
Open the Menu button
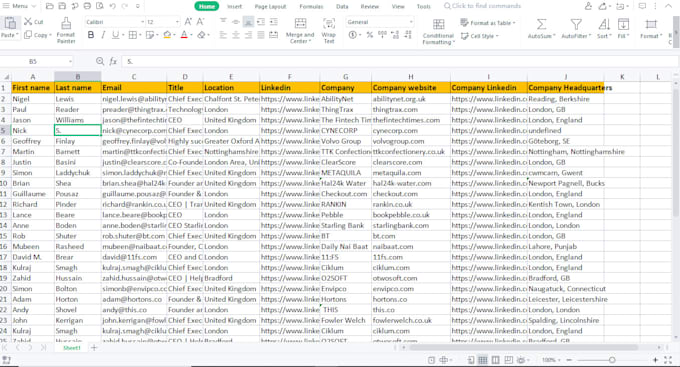[x=20, y=6]
